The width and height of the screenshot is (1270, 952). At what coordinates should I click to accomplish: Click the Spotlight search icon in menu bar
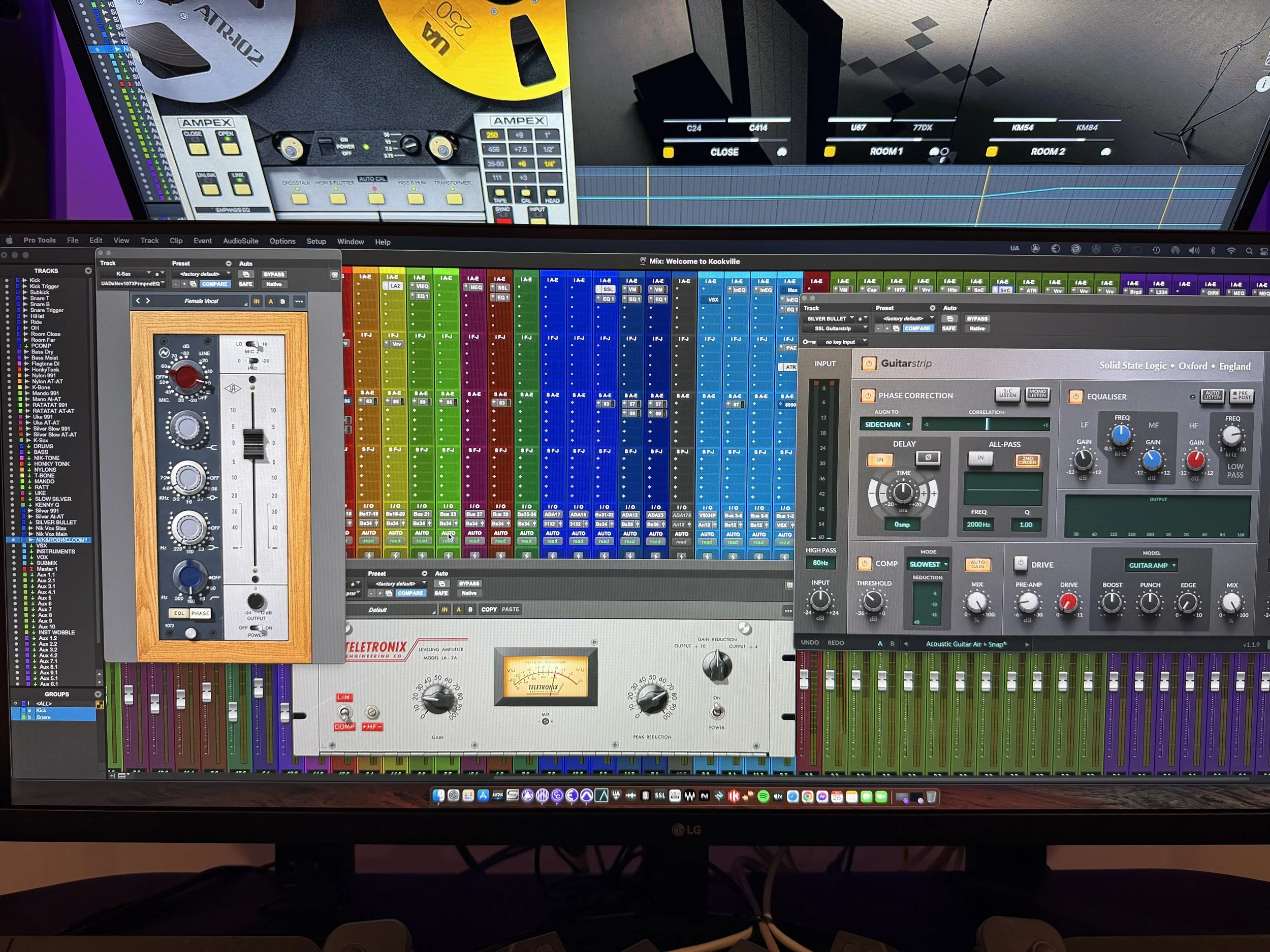point(1249,251)
